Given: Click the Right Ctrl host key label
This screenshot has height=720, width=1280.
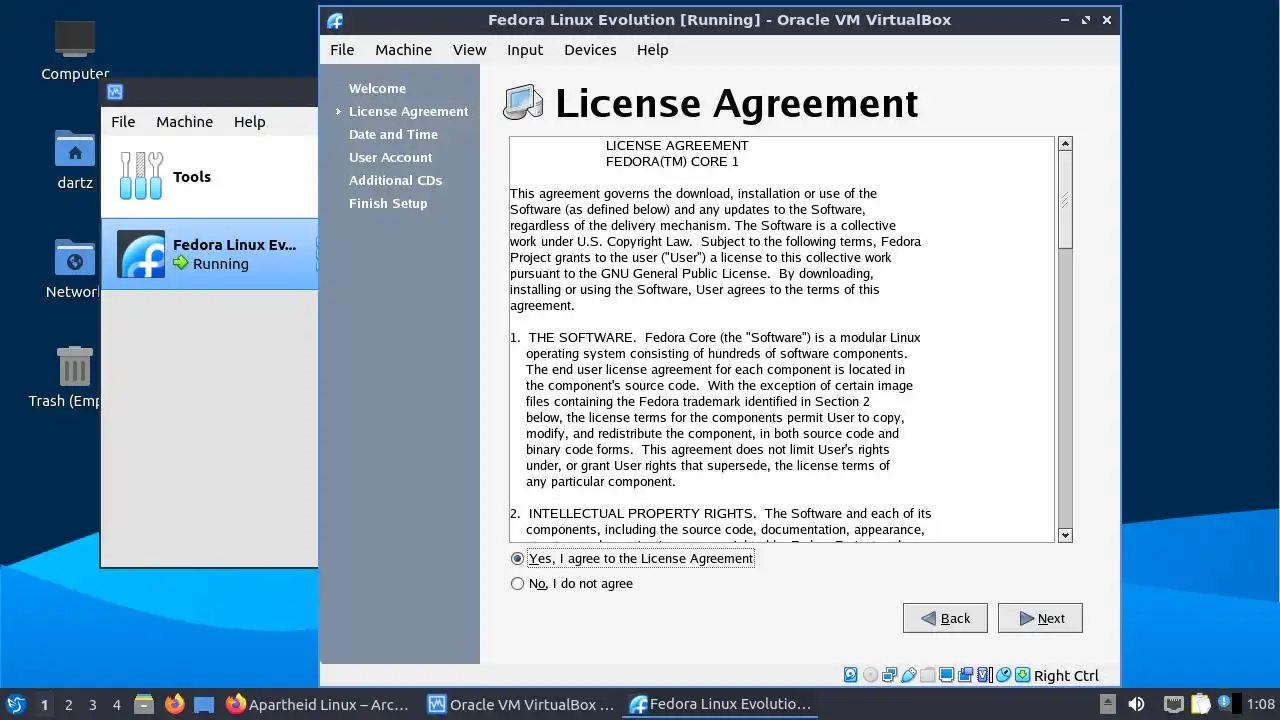Looking at the screenshot, I should (1066, 676).
